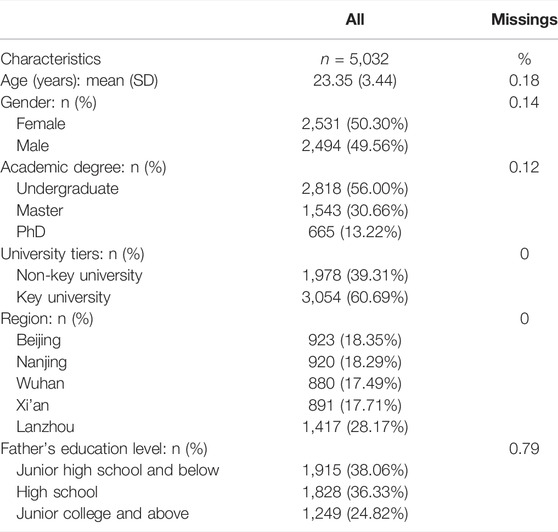Click the 'Wuhan' region label
The height and width of the screenshot is (532, 558).
click(41, 384)
